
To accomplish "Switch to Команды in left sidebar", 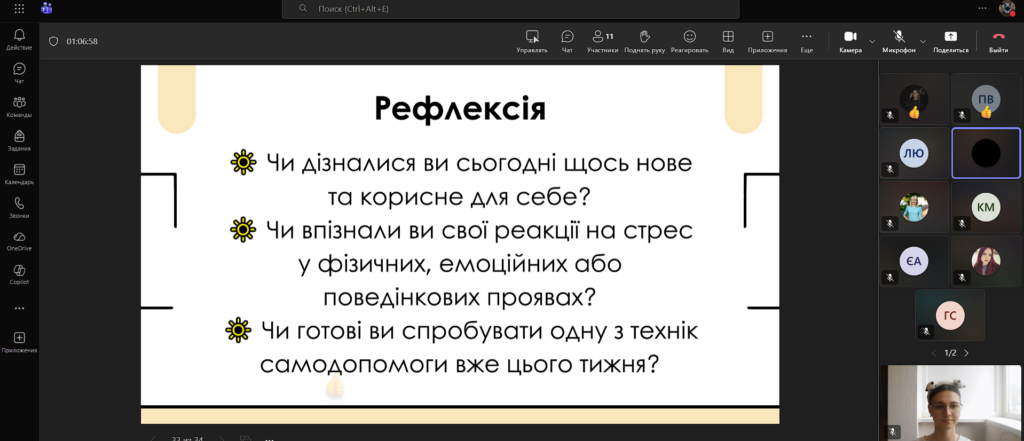I will pyautogui.click(x=19, y=106).
